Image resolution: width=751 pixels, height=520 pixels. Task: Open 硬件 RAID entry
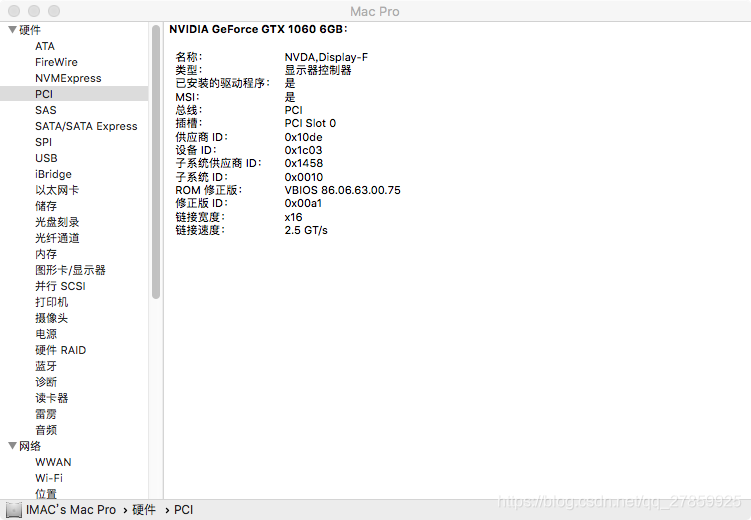tap(60, 350)
